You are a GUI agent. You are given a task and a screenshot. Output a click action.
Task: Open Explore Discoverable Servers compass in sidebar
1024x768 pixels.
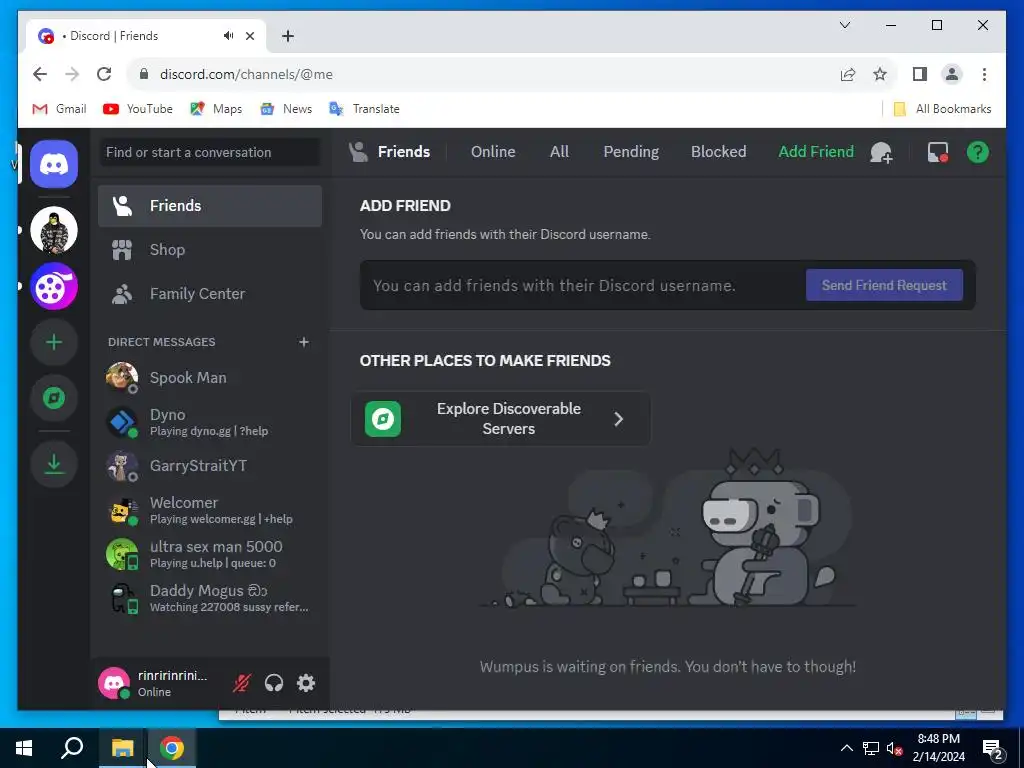coord(54,398)
